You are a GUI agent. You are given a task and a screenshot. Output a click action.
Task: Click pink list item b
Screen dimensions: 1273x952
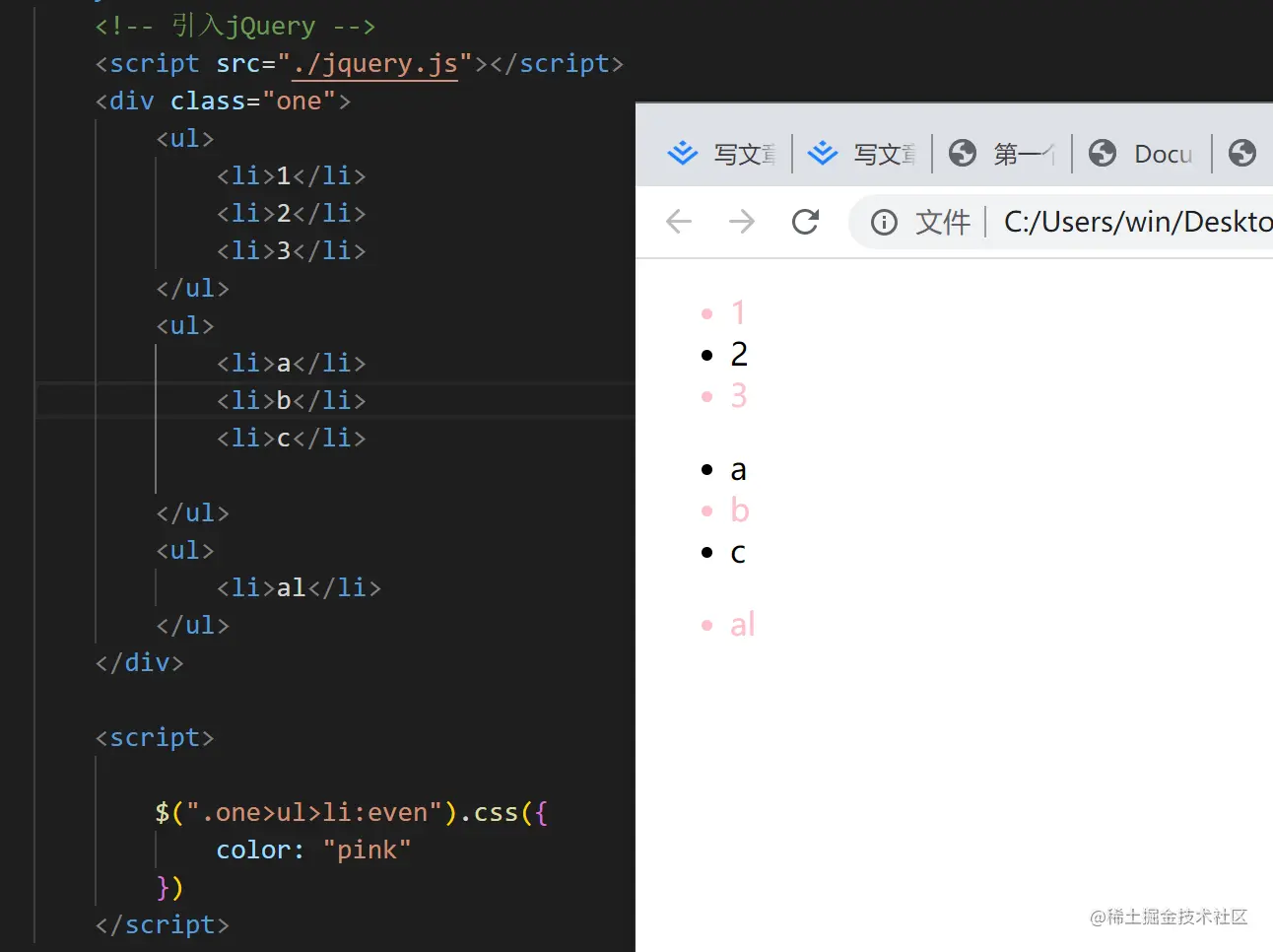(740, 510)
